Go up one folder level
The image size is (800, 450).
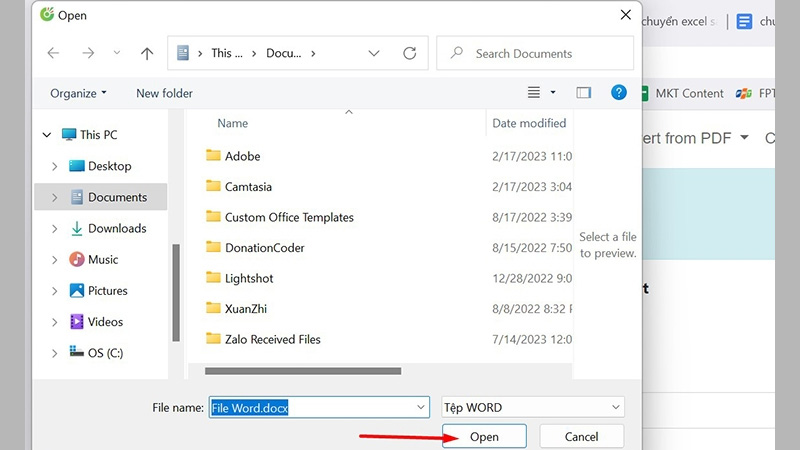click(x=147, y=54)
